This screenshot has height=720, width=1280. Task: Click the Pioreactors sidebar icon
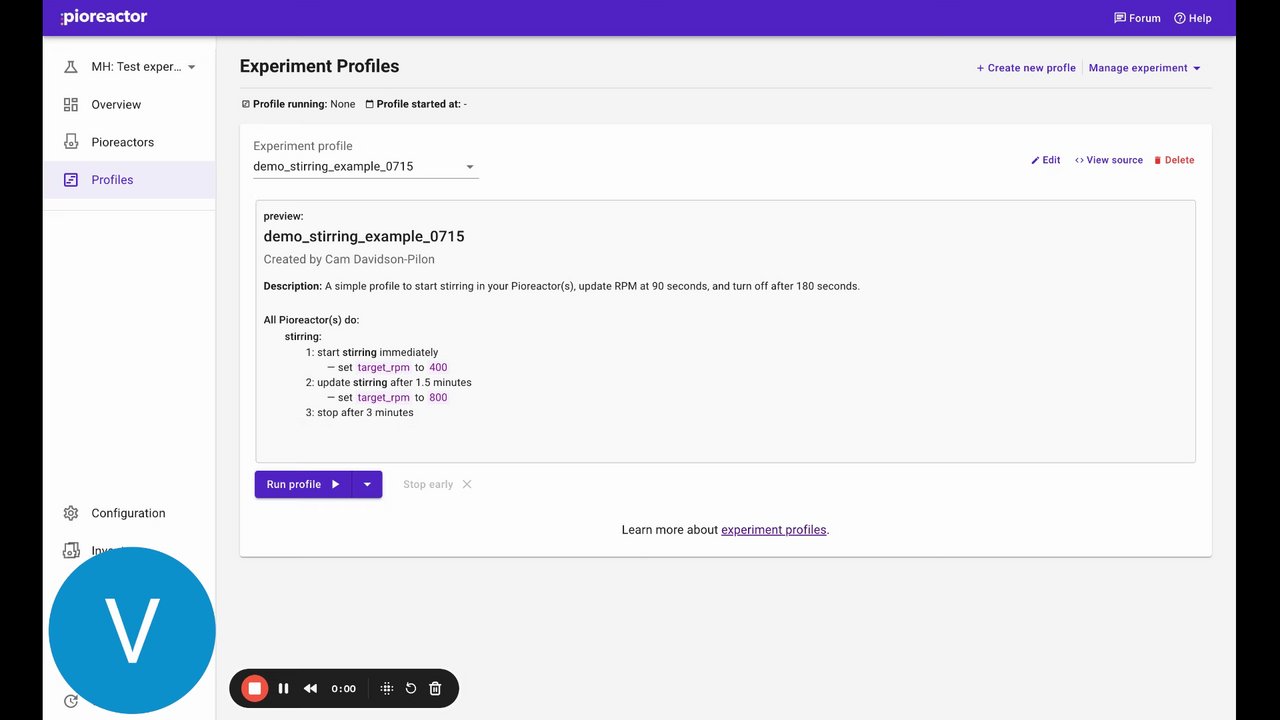71,142
